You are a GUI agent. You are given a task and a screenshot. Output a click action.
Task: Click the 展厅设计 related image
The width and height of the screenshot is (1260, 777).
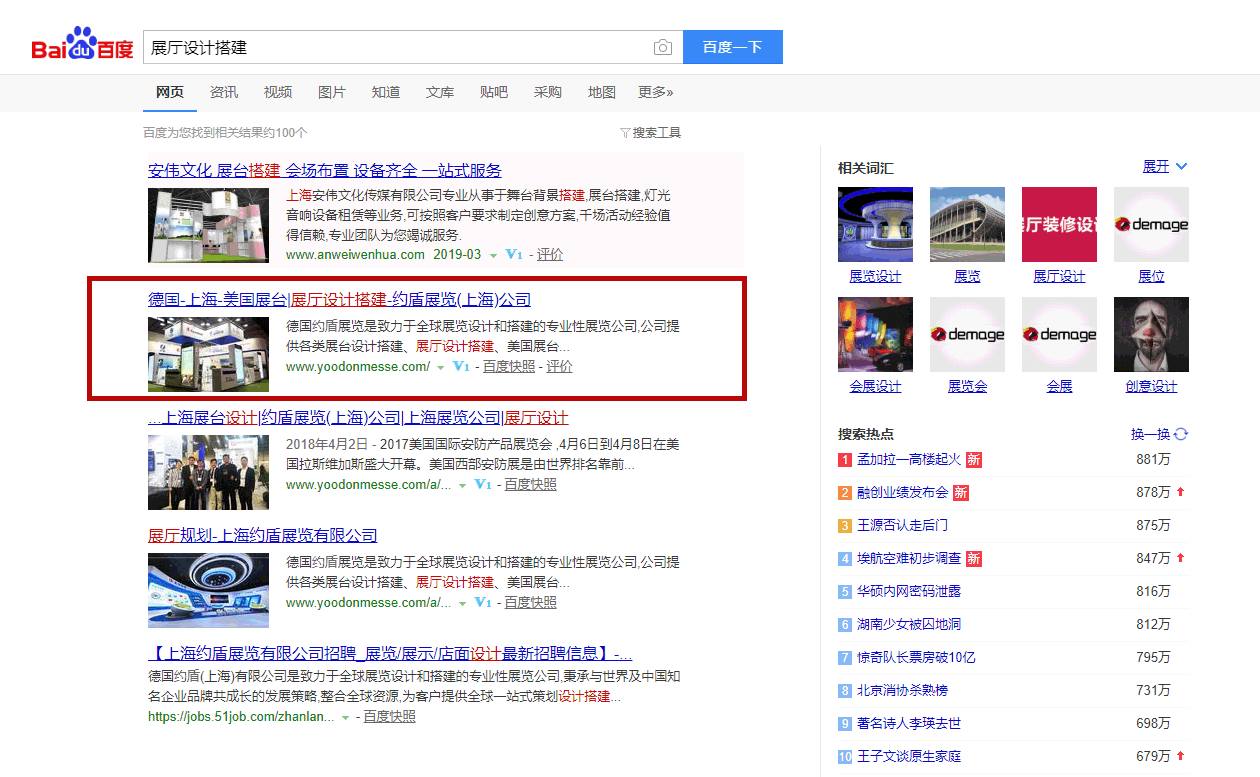tap(1059, 224)
